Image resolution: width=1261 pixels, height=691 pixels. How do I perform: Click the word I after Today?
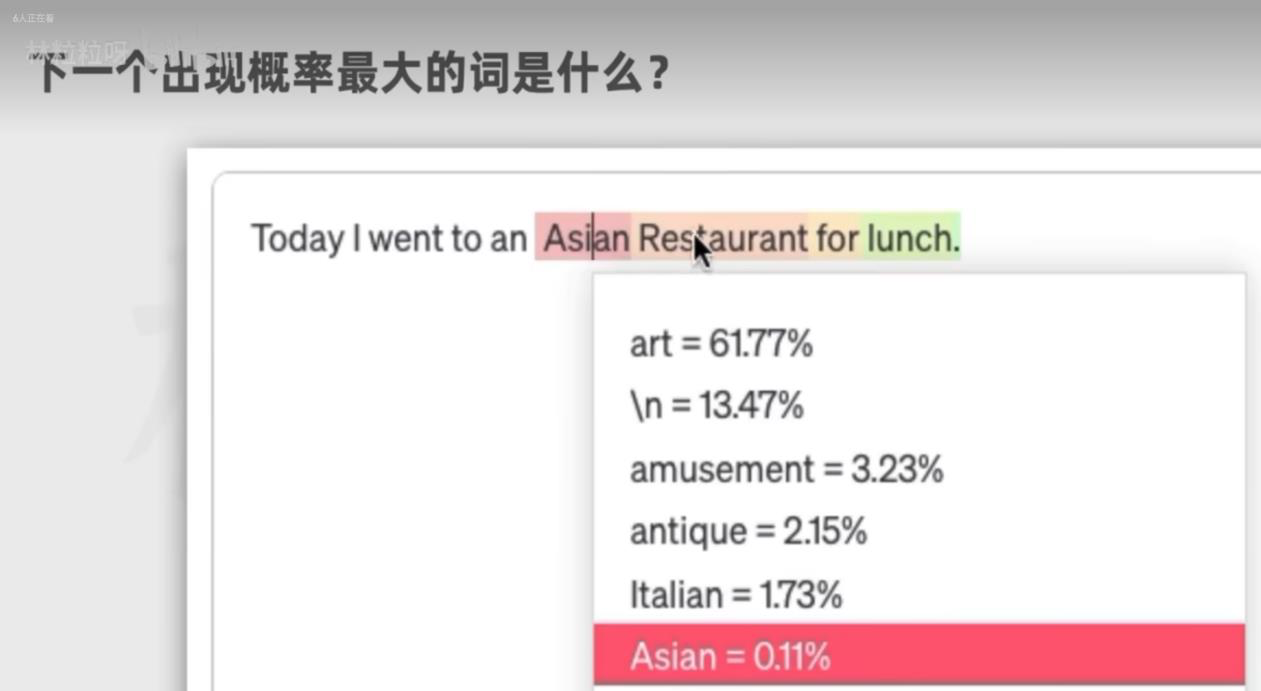tap(356, 238)
